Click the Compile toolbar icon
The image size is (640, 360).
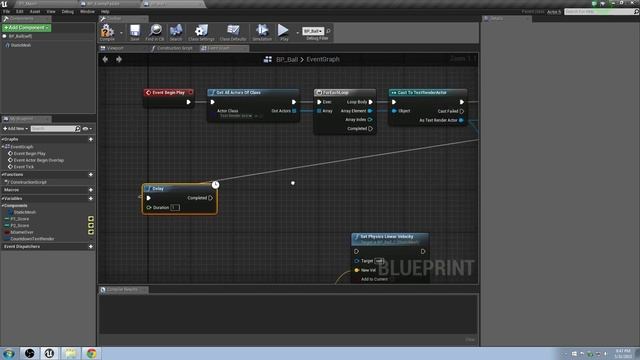107,32
